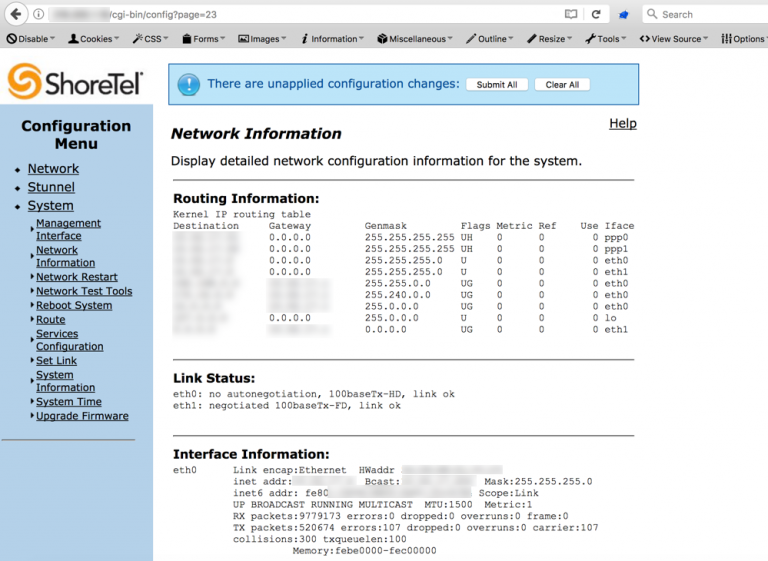This screenshot has width=768, height=561.
Task: Select Upgrade Firmware in the System menu
Action: (x=82, y=416)
